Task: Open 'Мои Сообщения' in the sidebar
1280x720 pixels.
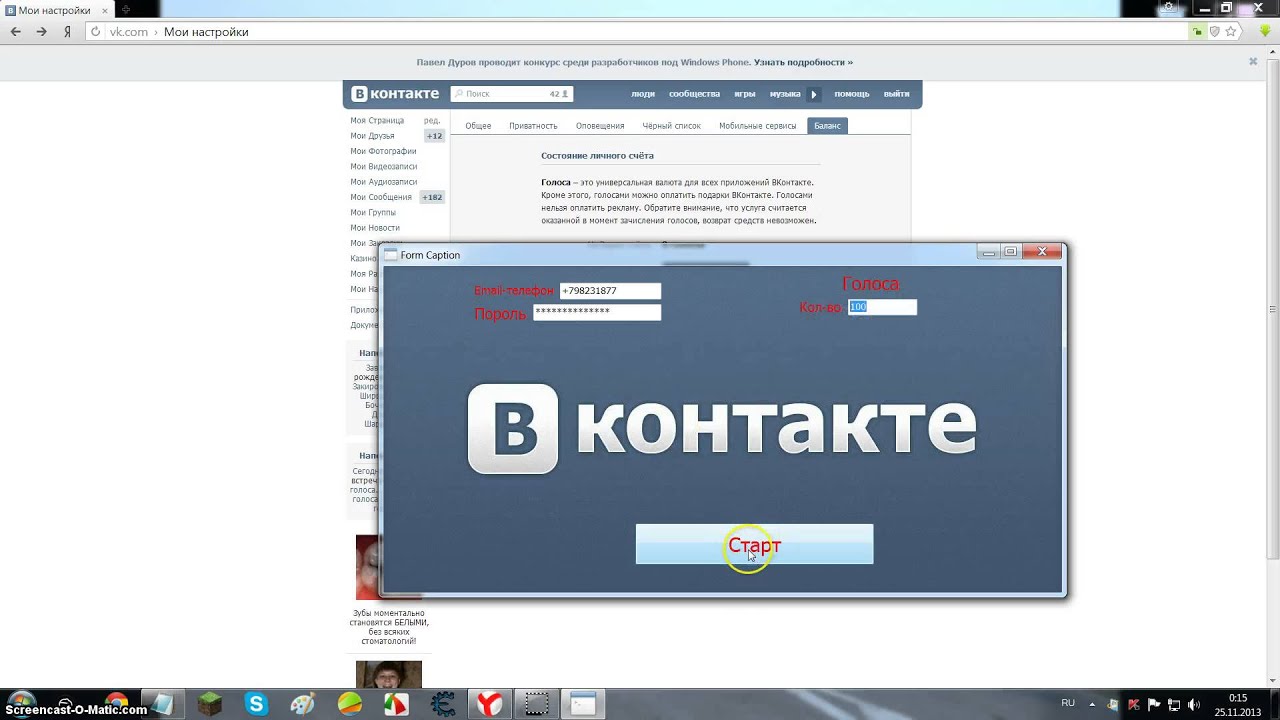Action: pyautogui.click(x=381, y=197)
